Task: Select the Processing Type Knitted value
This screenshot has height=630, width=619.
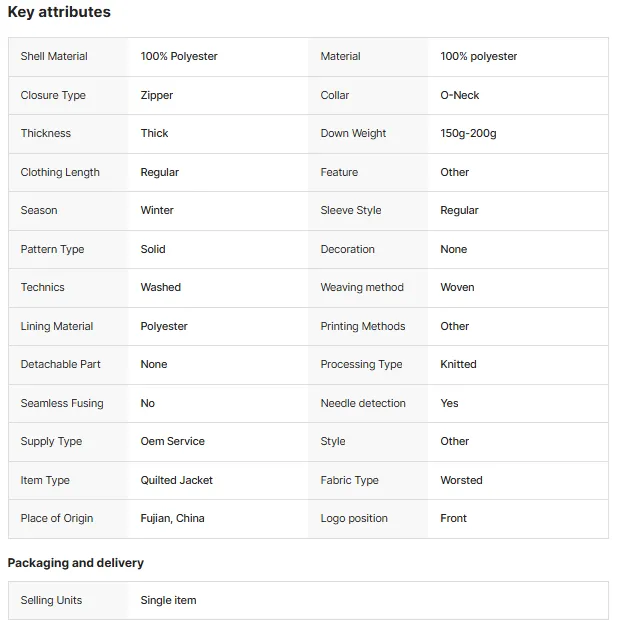Action: point(458,364)
